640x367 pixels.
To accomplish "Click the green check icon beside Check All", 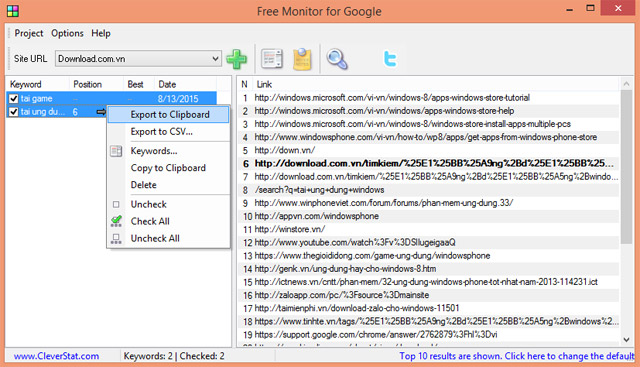I will pyautogui.click(x=116, y=221).
